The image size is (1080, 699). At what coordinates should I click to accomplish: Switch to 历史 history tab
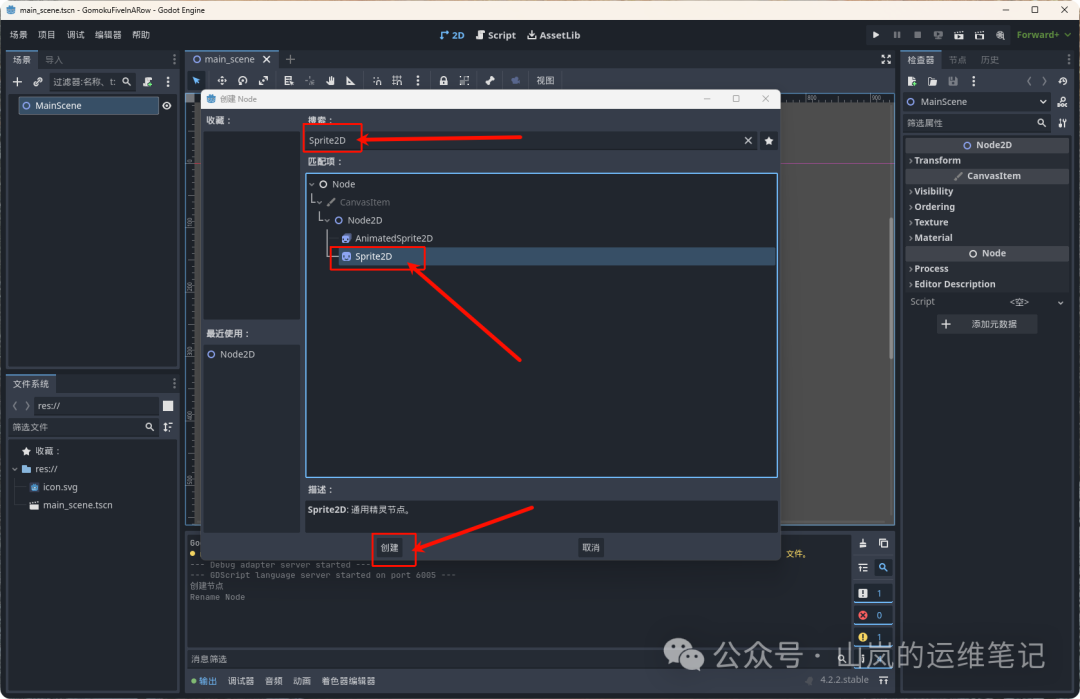pos(990,60)
